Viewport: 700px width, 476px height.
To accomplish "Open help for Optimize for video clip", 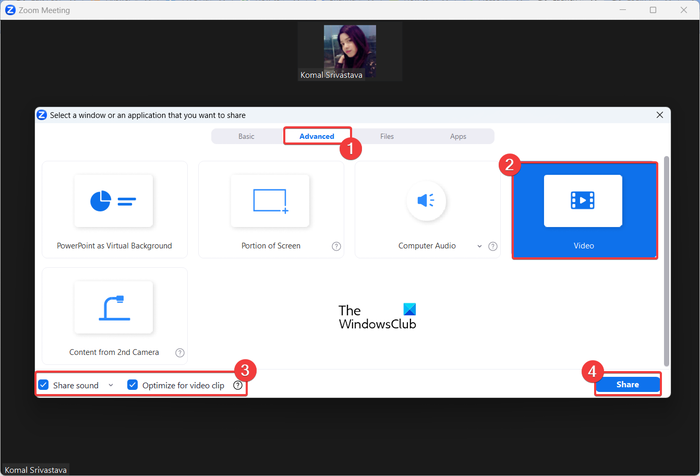I will click(238, 385).
